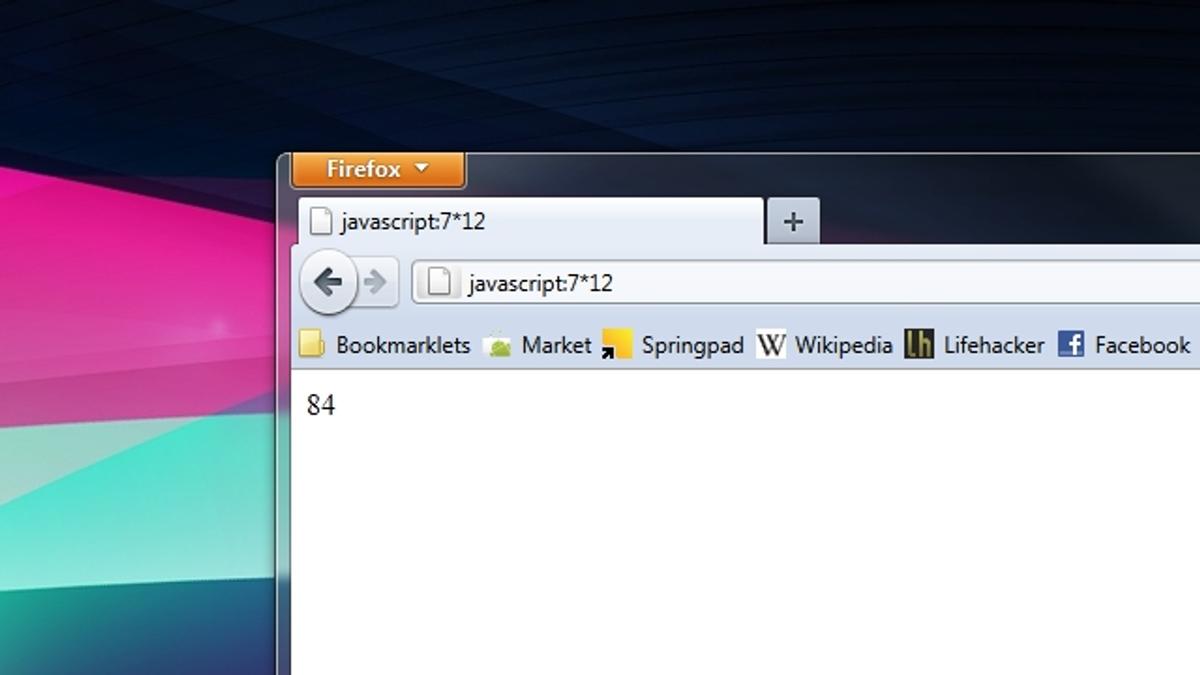This screenshot has height=675, width=1200.
Task: Click the Bookmarklets folder icon
Action: click(x=312, y=345)
